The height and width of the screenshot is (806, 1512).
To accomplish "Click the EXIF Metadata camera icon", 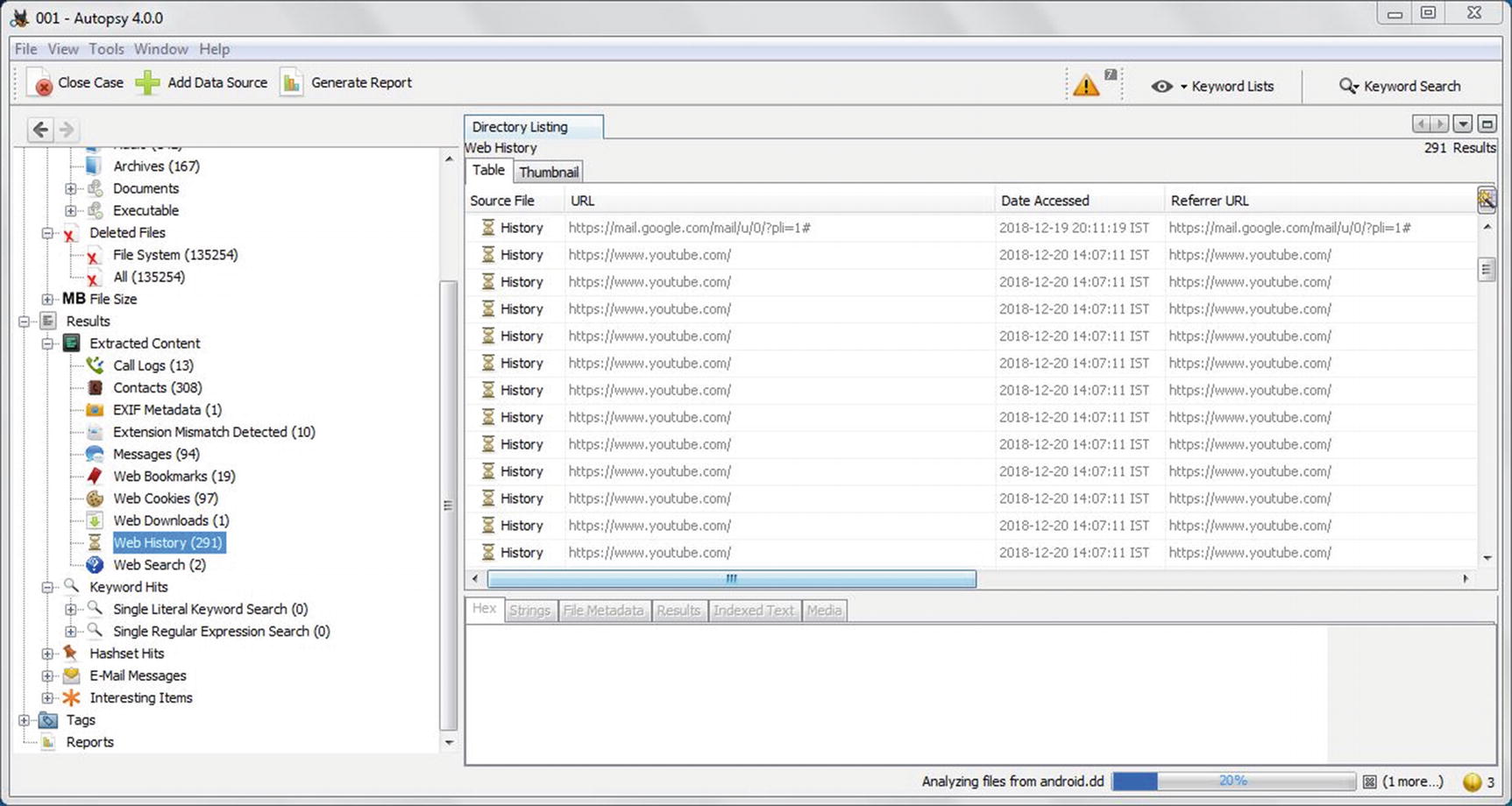I will [95, 409].
